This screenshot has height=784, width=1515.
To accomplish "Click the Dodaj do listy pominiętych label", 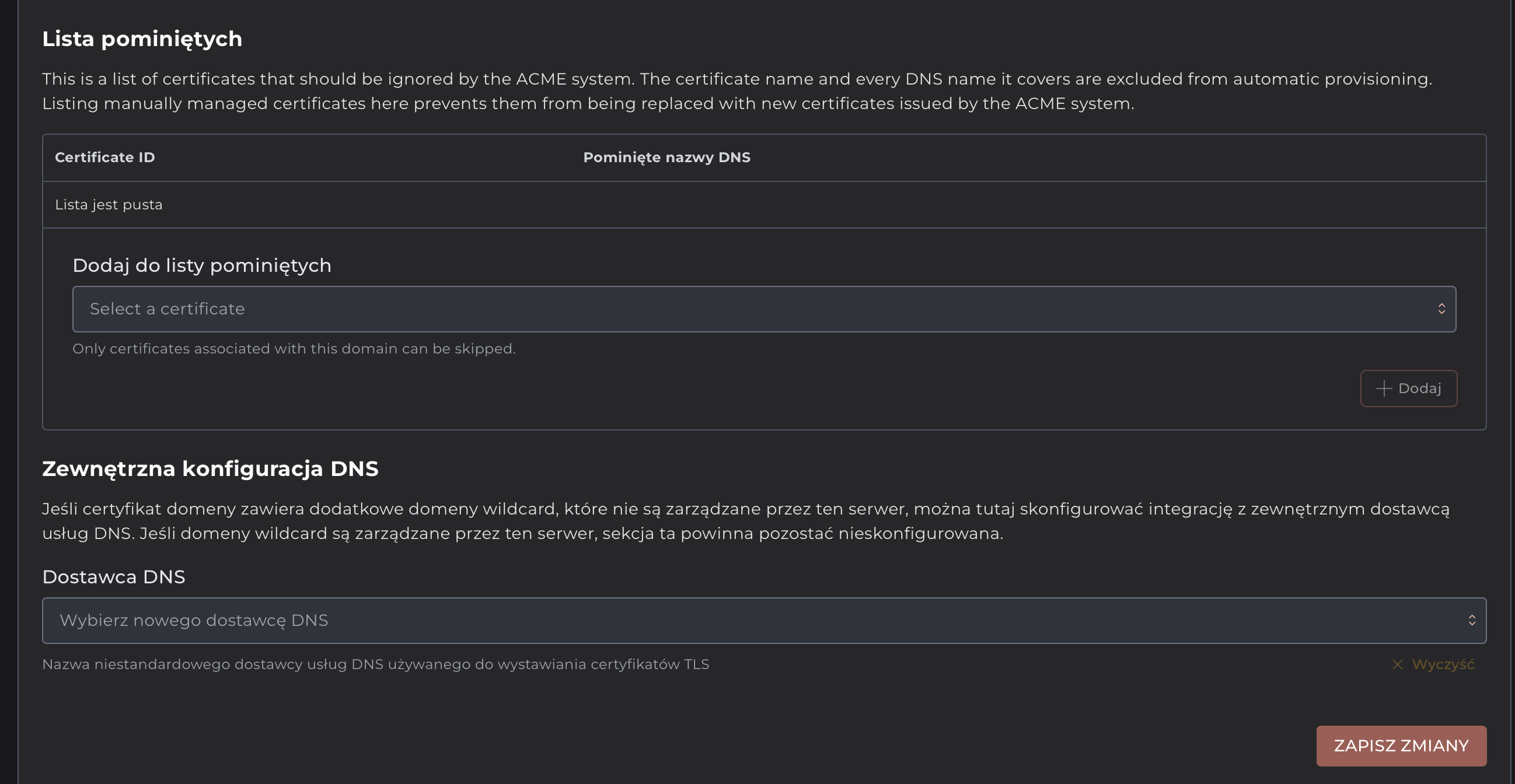I will (202, 265).
